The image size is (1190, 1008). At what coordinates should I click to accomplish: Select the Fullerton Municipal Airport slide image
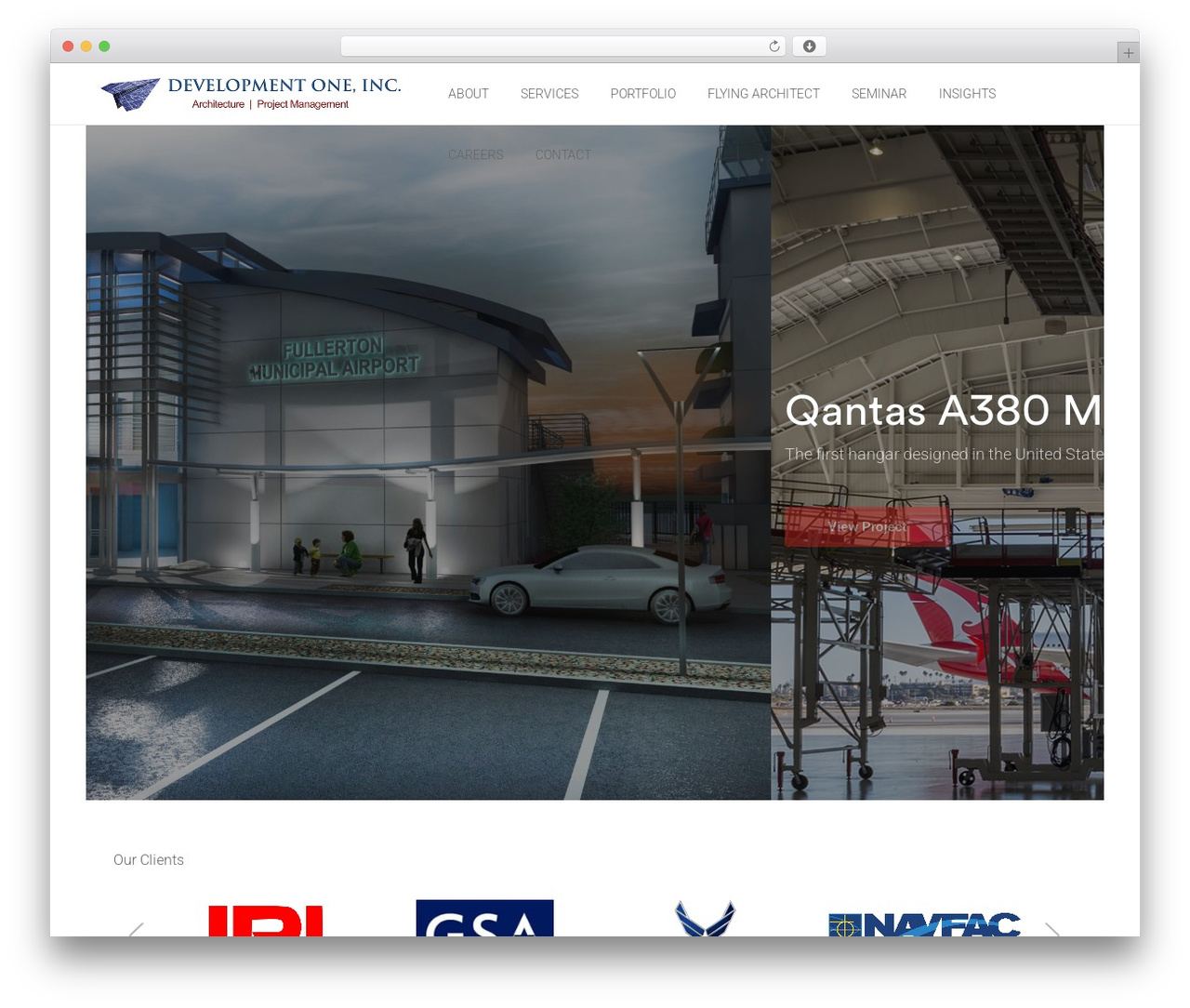(429, 462)
